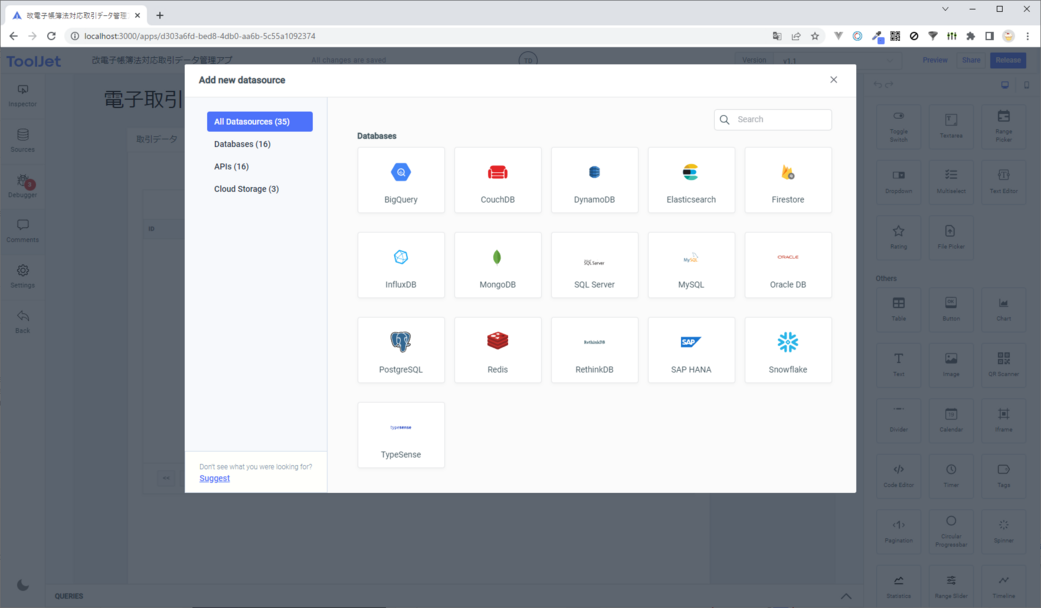This screenshot has width=1041, height=608.
Task: Follow the Suggest link
Action: click(x=214, y=478)
